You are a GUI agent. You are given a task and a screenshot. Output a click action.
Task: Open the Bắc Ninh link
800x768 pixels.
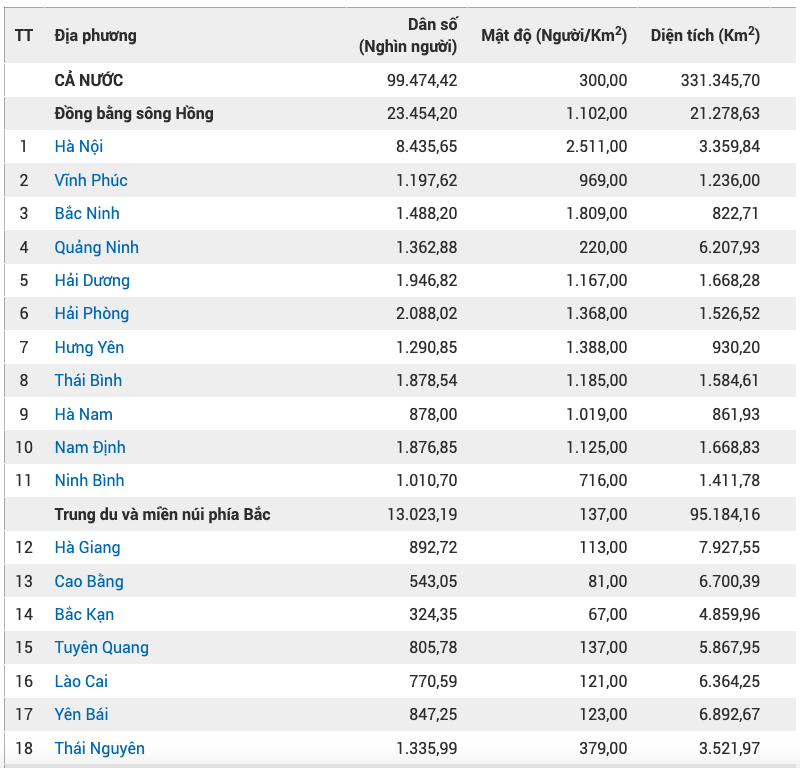pyautogui.click(x=87, y=213)
